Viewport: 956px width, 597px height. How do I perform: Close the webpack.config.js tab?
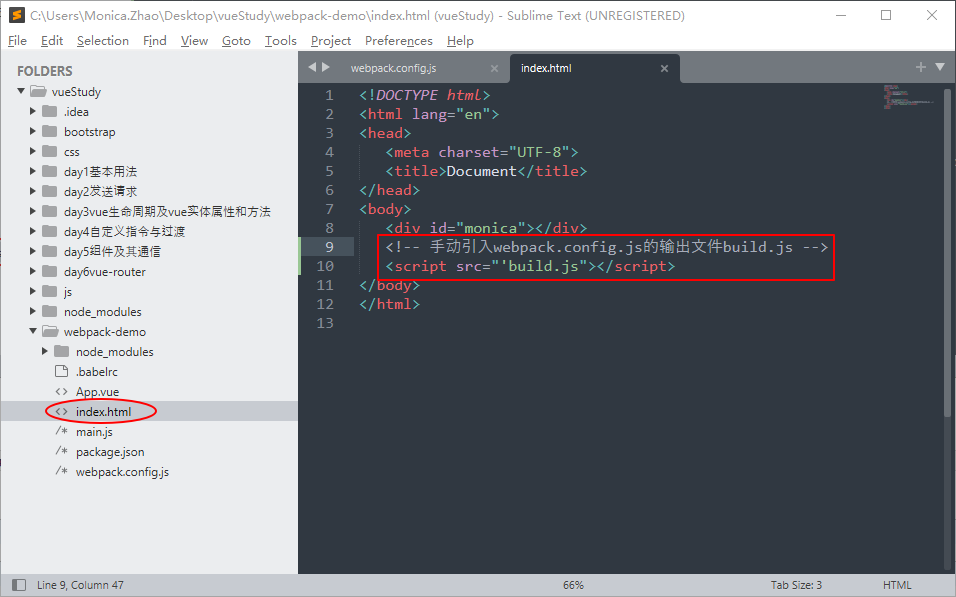[x=494, y=68]
